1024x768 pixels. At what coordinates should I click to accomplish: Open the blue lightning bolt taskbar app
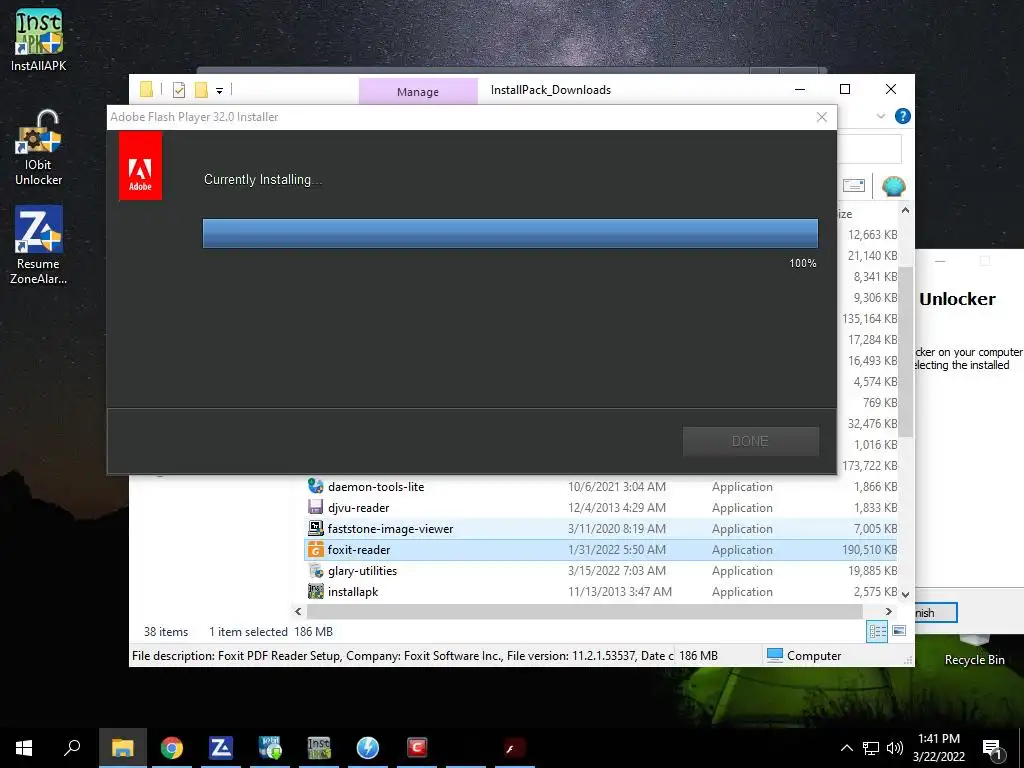(368, 748)
